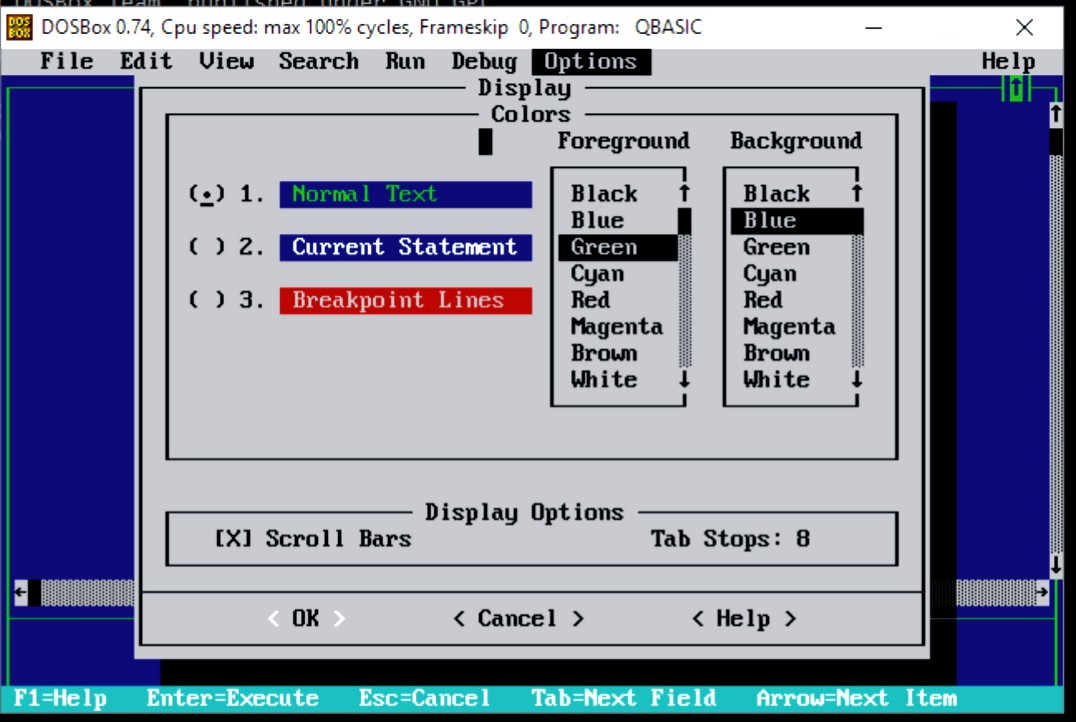The width and height of the screenshot is (1076, 722).
Task: Select the Breakpoint Lines radio button
Action: pyautogui.click(x=205, y=300)
